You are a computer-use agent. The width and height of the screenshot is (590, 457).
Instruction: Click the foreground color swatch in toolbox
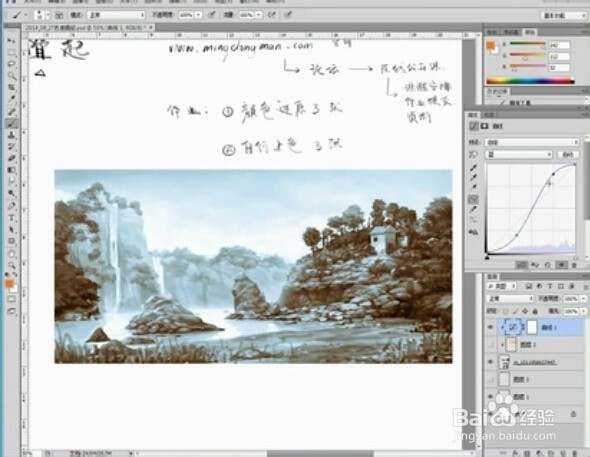click(9, 284)
